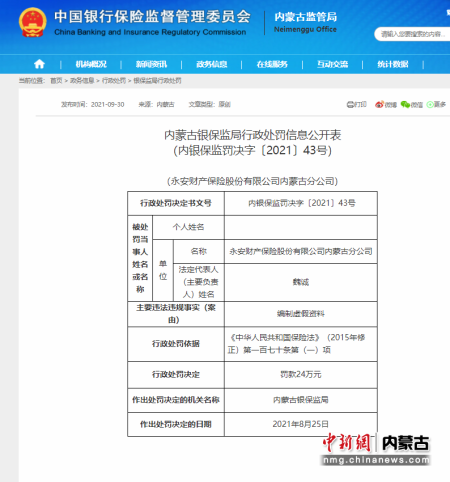Screen dimensions: 450x482
Task: Select company name cell 永安财产保险股份有限公司内蒙古分公司
Action: [x=301, y=251]
